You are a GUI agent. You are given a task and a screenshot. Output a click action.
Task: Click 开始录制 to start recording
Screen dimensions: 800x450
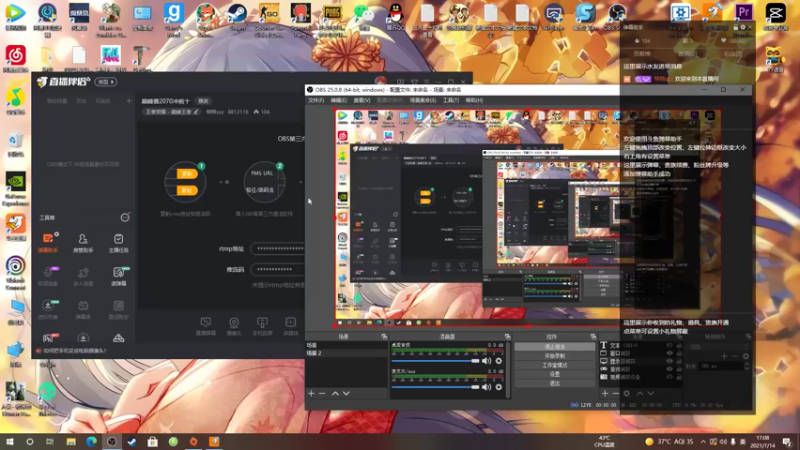(x=555, y=356)
